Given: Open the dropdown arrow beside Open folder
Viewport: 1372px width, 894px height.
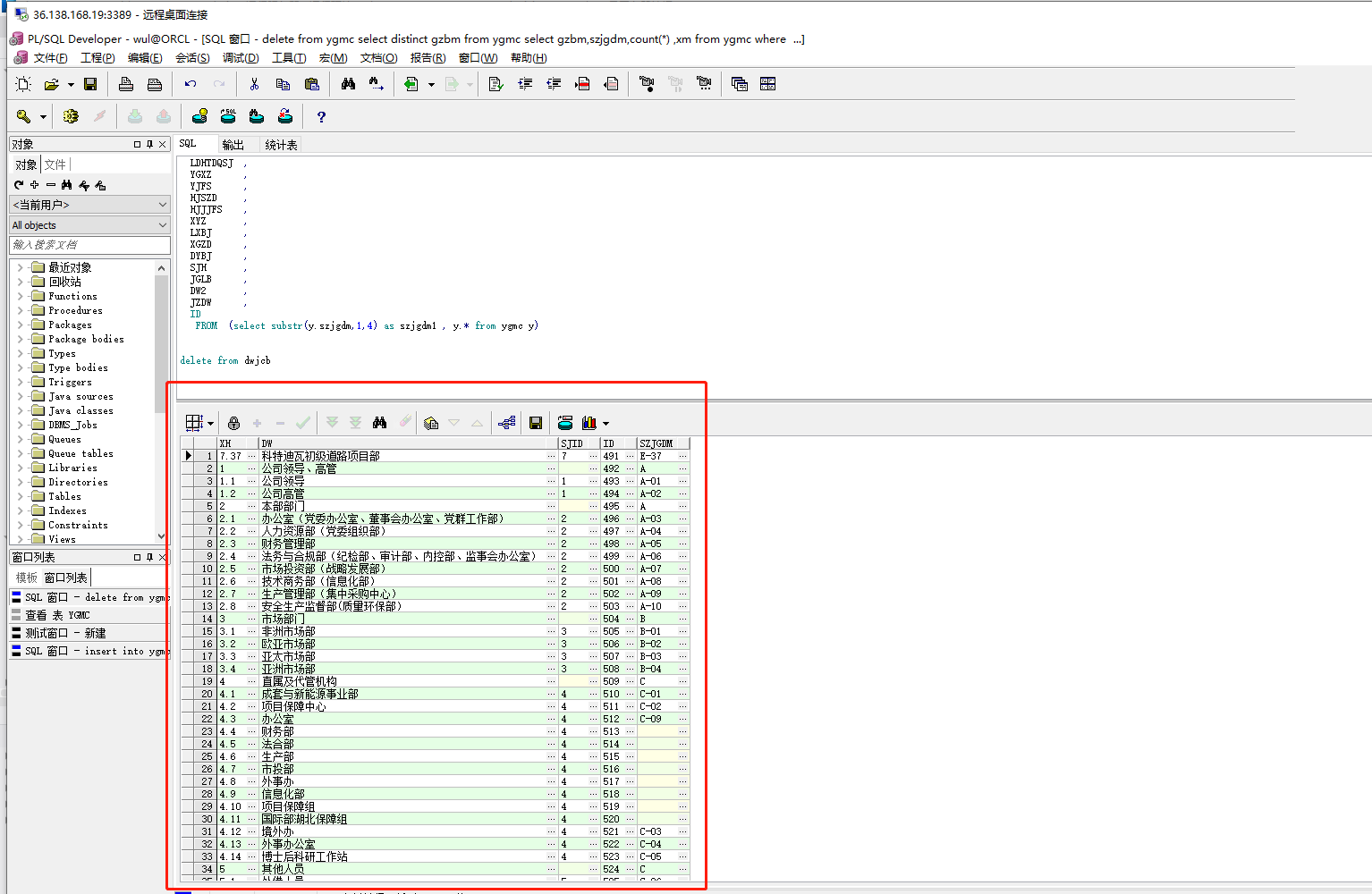Looking at the screenshot, I should pyautogui.click(x=71, y=85).
